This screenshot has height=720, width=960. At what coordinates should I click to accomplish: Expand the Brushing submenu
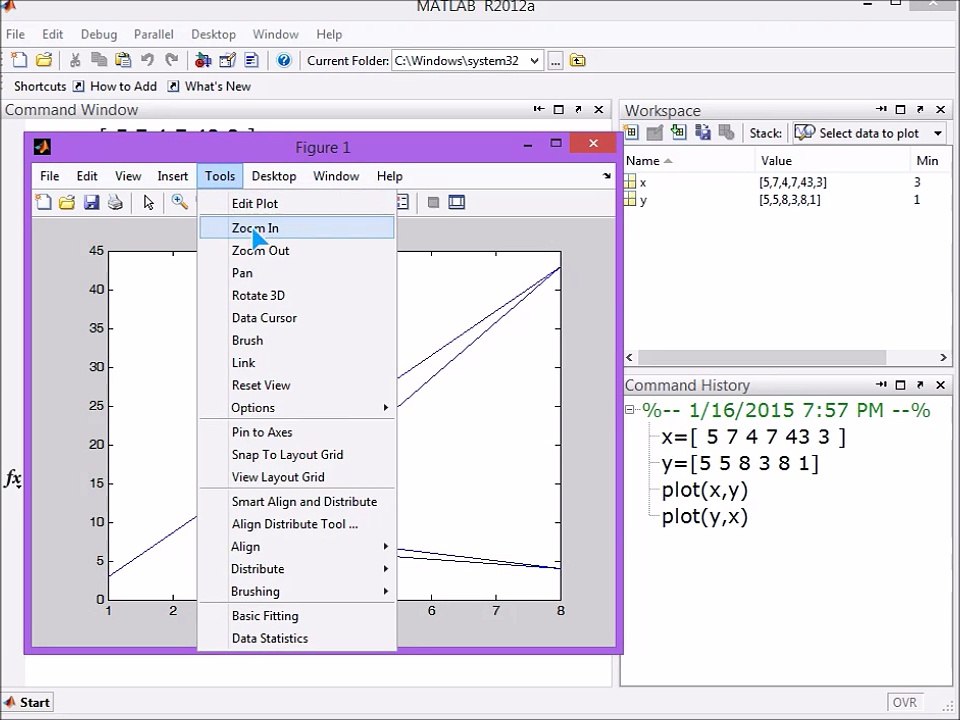click(x=298, y=591)
